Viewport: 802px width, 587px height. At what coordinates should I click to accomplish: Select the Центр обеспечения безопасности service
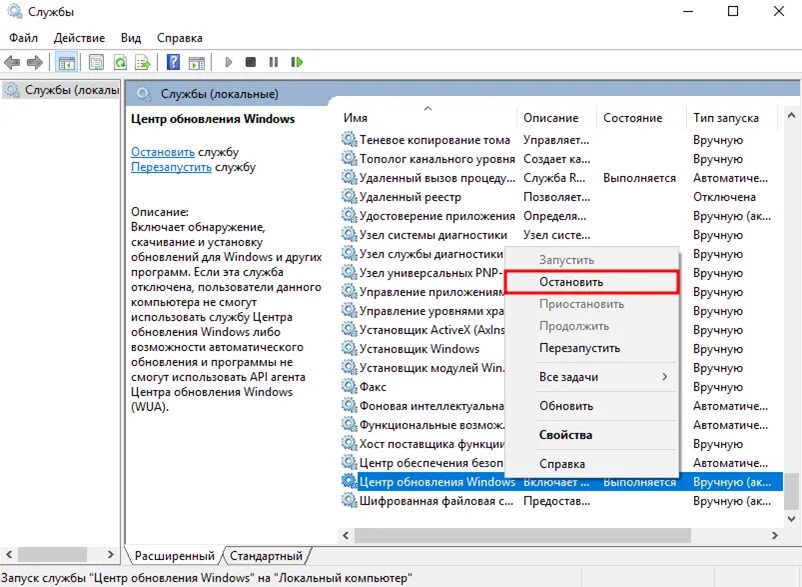coord(422,462)
